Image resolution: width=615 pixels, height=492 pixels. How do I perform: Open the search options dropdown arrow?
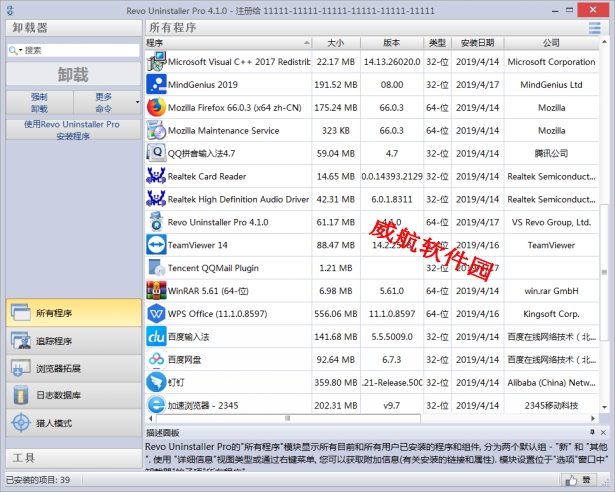click(20, 50)
